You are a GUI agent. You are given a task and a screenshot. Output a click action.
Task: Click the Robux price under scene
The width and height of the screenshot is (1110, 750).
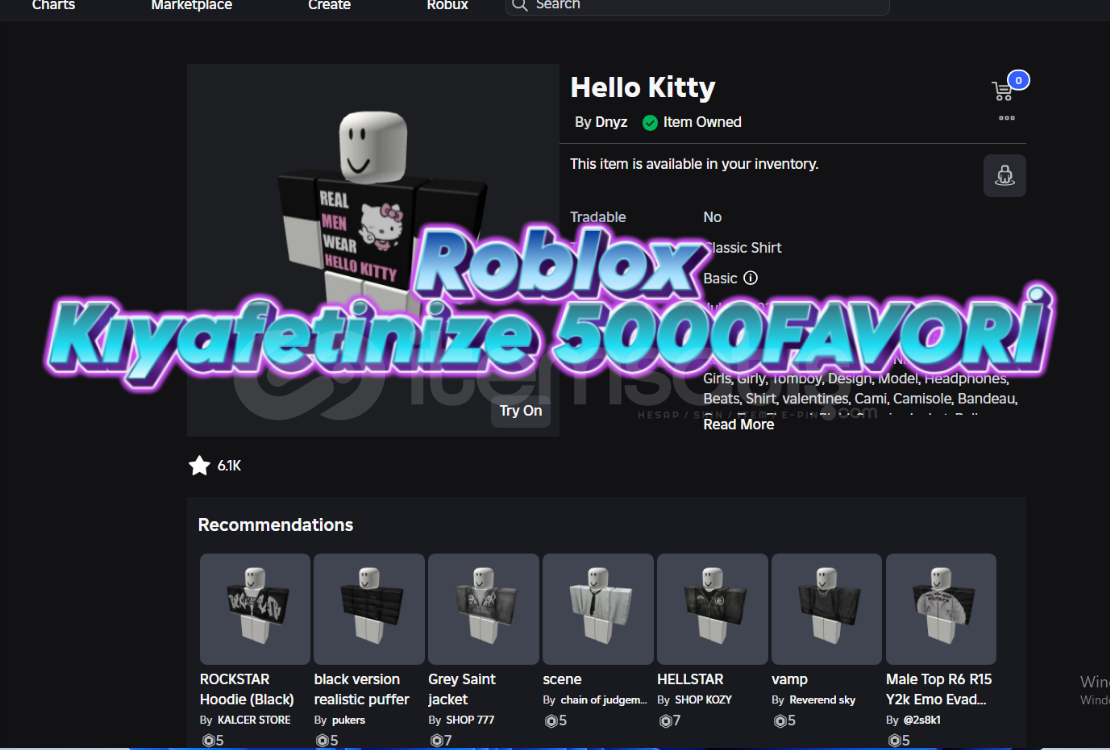[556, 720]
